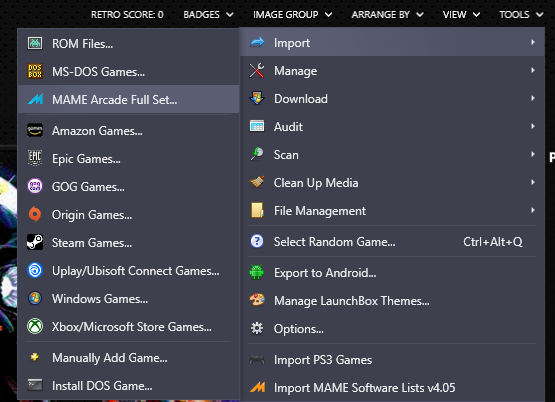Open the Tools dropdown menu
The image size is (555, 402).
[521, 15]
